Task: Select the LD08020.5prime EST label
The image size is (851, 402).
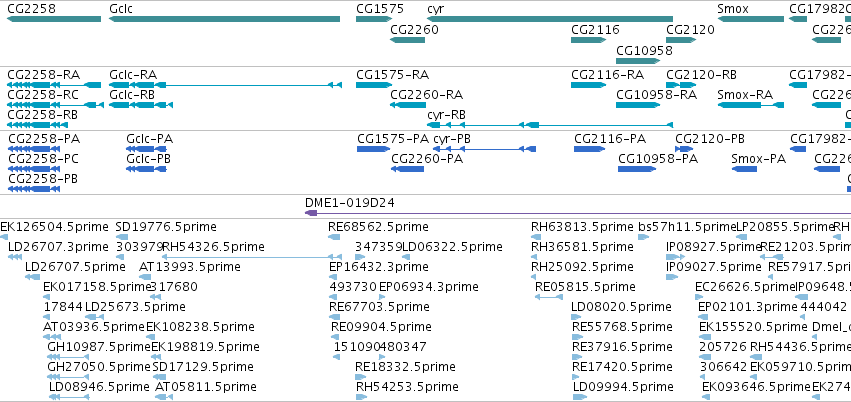Action: click(621, 307)
